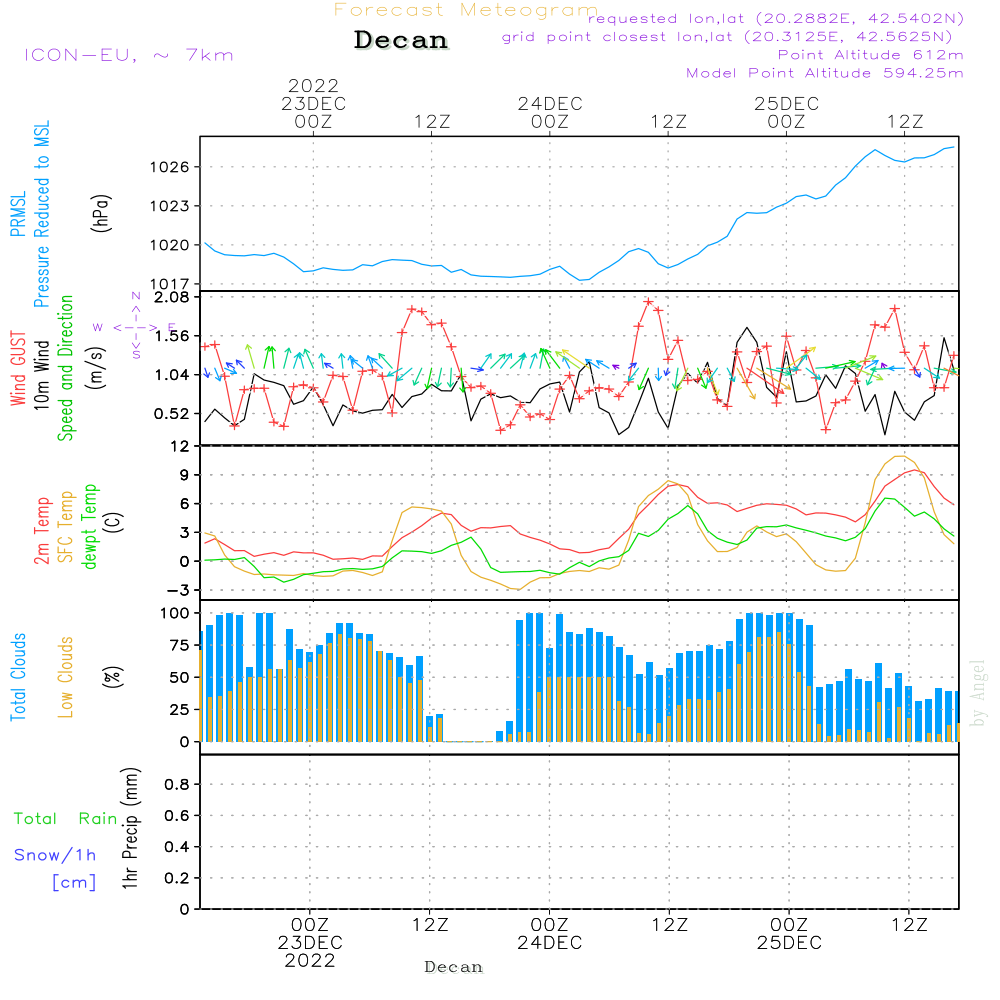Image resolution: width=1000 pixels, height=1000 pixels.
Task: Click the wind direction compass legend
Action: 135,327
